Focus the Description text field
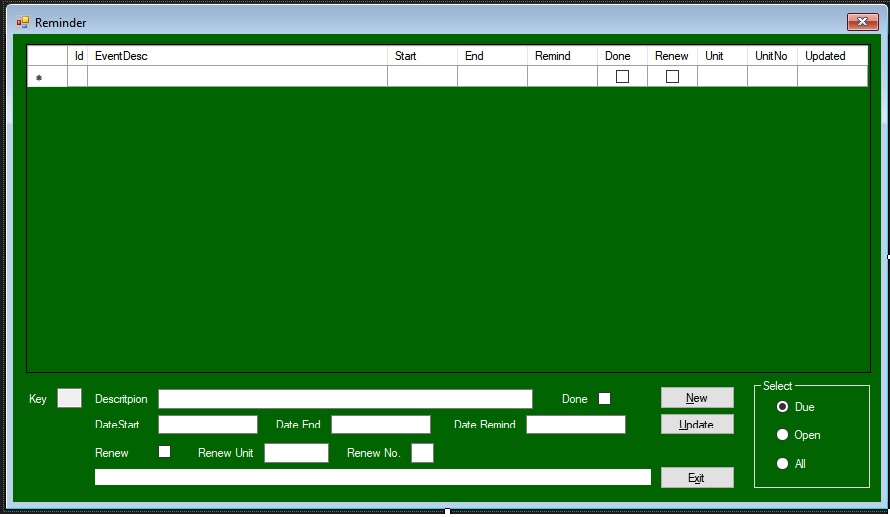 coord(345,399)
